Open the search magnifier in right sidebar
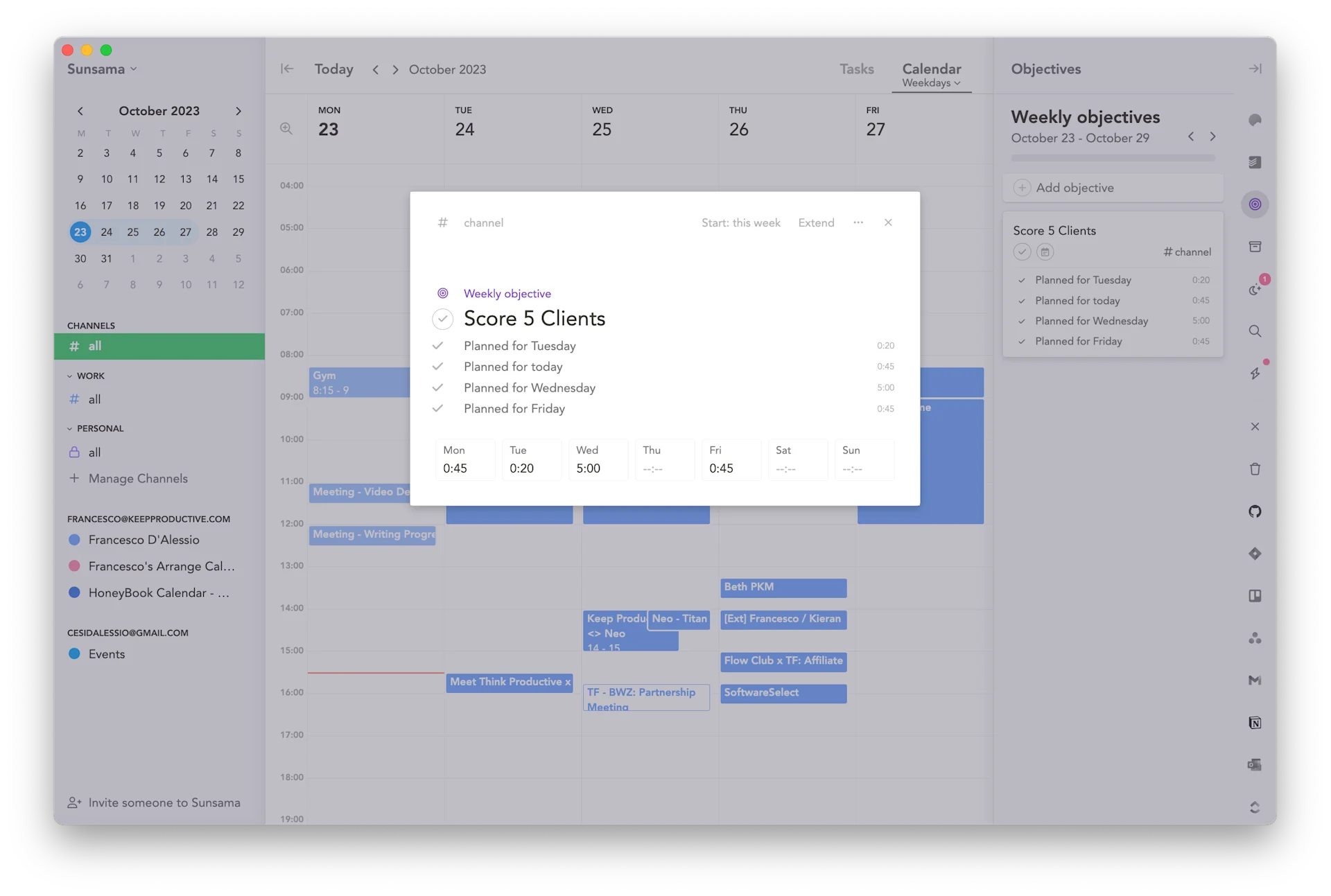Image resolution: width=1331 pixels, height=896 pixels. [x=1255, y=331]
